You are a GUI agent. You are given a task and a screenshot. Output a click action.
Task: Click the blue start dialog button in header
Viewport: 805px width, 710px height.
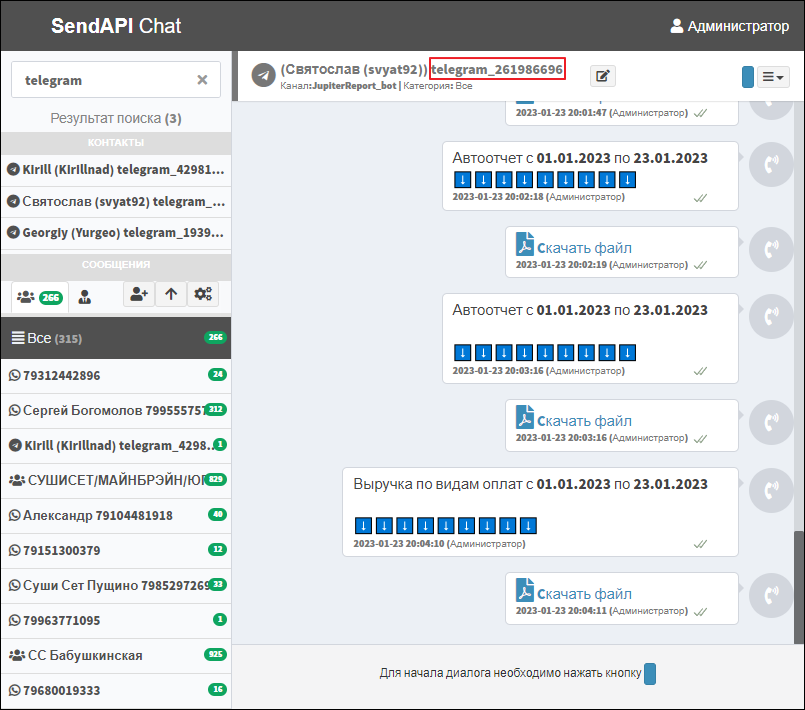click(748, 77)
